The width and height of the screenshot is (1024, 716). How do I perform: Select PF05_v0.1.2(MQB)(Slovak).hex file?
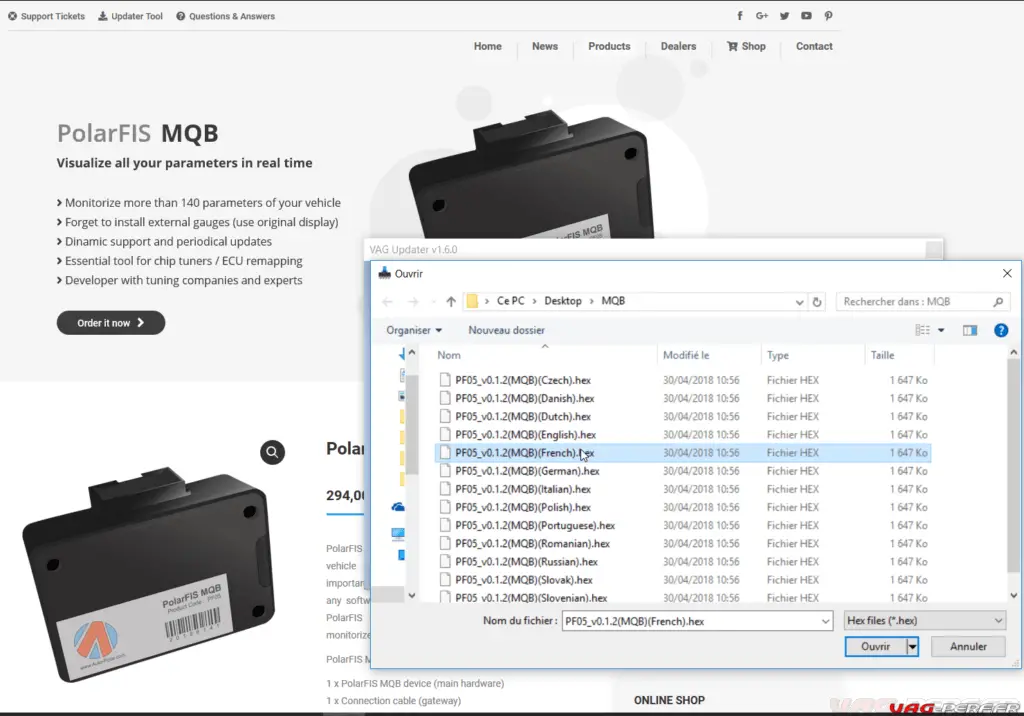tap(683, 580)
